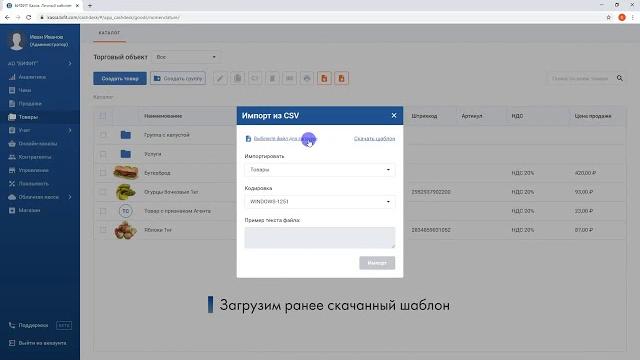Image resolution: width=640 pixels, height=360 pixels.
Task: Close the Импорт из CSV dialog
Action: [x=394, y=116]
